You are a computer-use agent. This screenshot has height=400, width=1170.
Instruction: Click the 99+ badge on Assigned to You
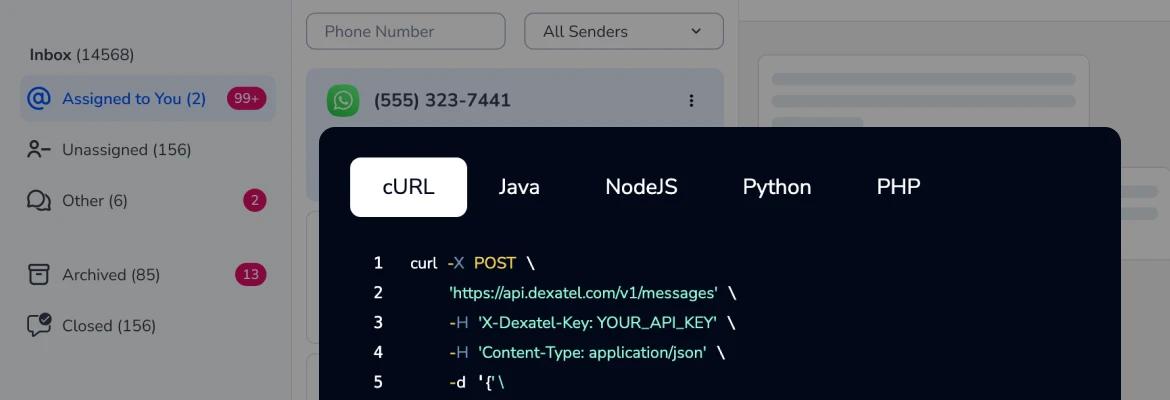click(246, 99)
